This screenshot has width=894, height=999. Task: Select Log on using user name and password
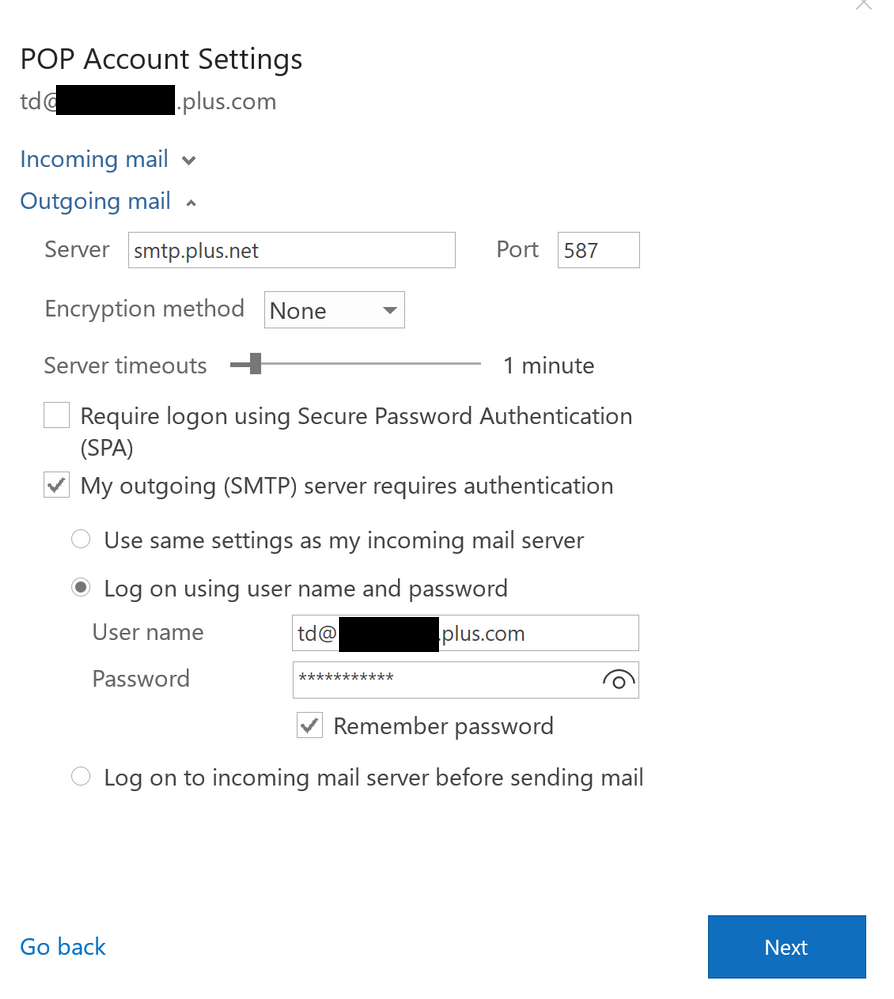pyautogui.click(x=80, y=587)
